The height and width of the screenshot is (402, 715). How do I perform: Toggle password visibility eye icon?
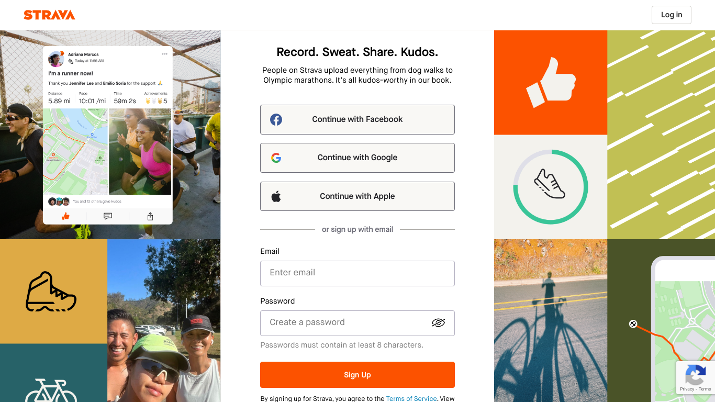[438, 323]
